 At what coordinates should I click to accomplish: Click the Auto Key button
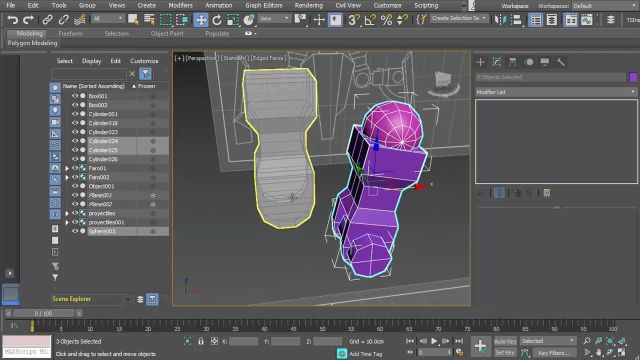pos(505,341)
